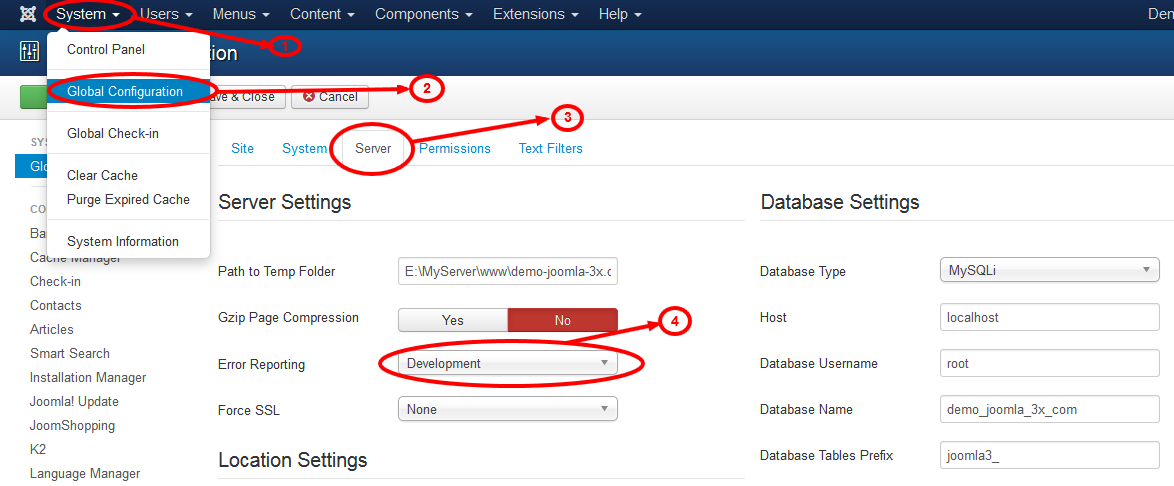Click the Path to Temp Folder field
Viewport: 1174px width, 486px height.
pos(507,272)
